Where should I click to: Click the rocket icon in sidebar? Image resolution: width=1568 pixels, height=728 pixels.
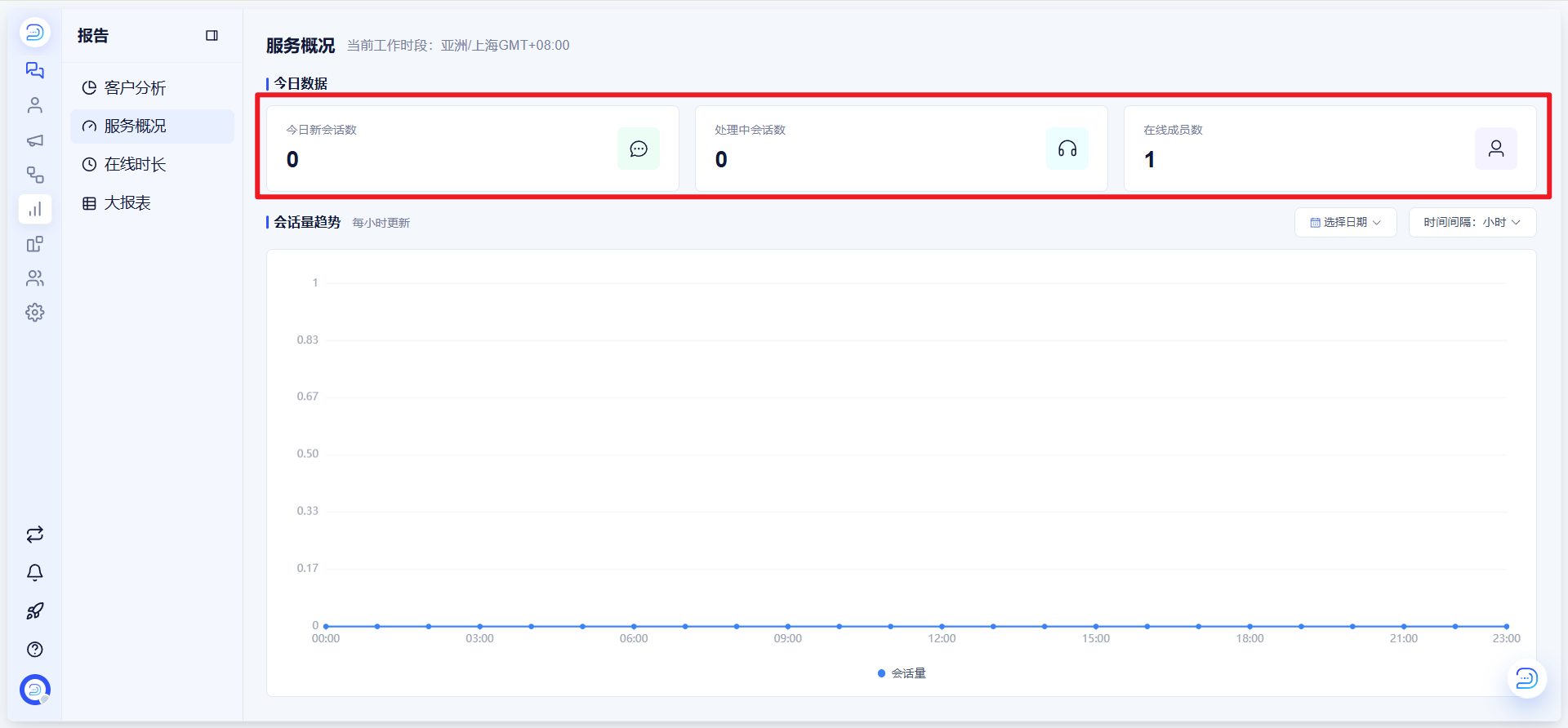(34, 611)
